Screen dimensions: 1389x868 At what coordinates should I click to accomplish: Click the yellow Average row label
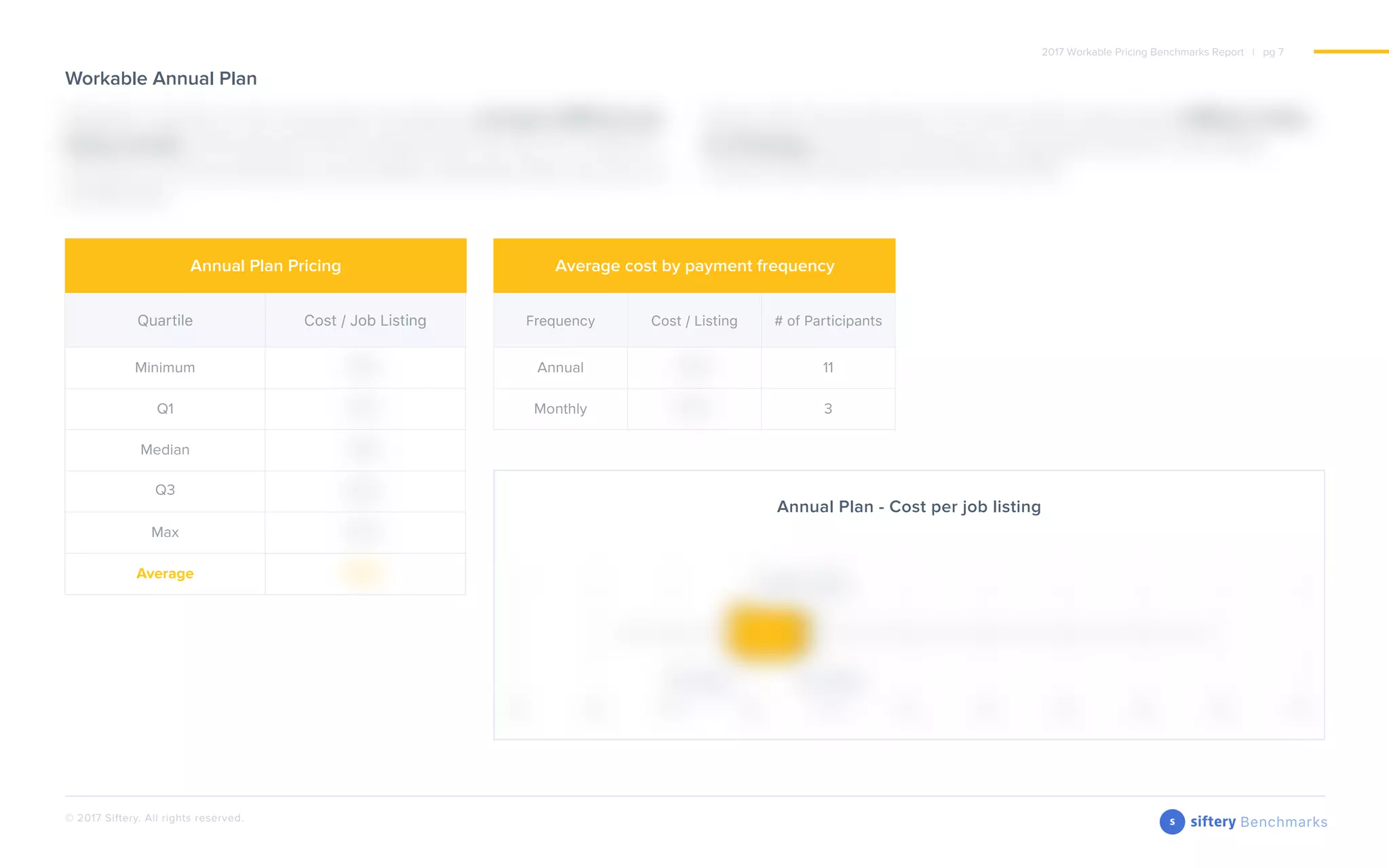(x=165, y=574)
